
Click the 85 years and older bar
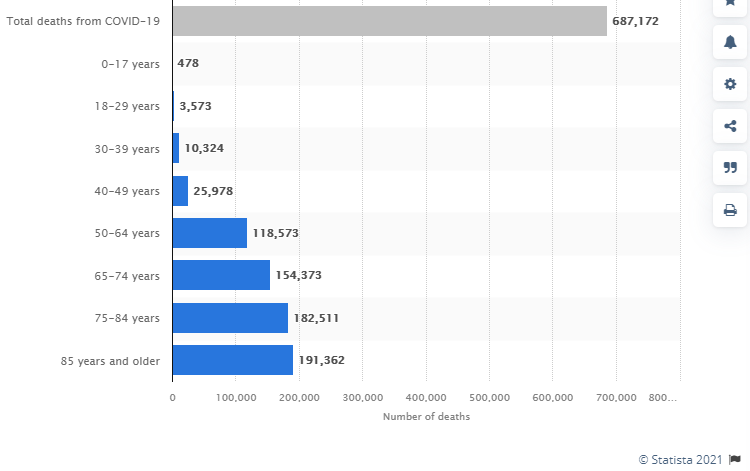click(x=233, y=360)
